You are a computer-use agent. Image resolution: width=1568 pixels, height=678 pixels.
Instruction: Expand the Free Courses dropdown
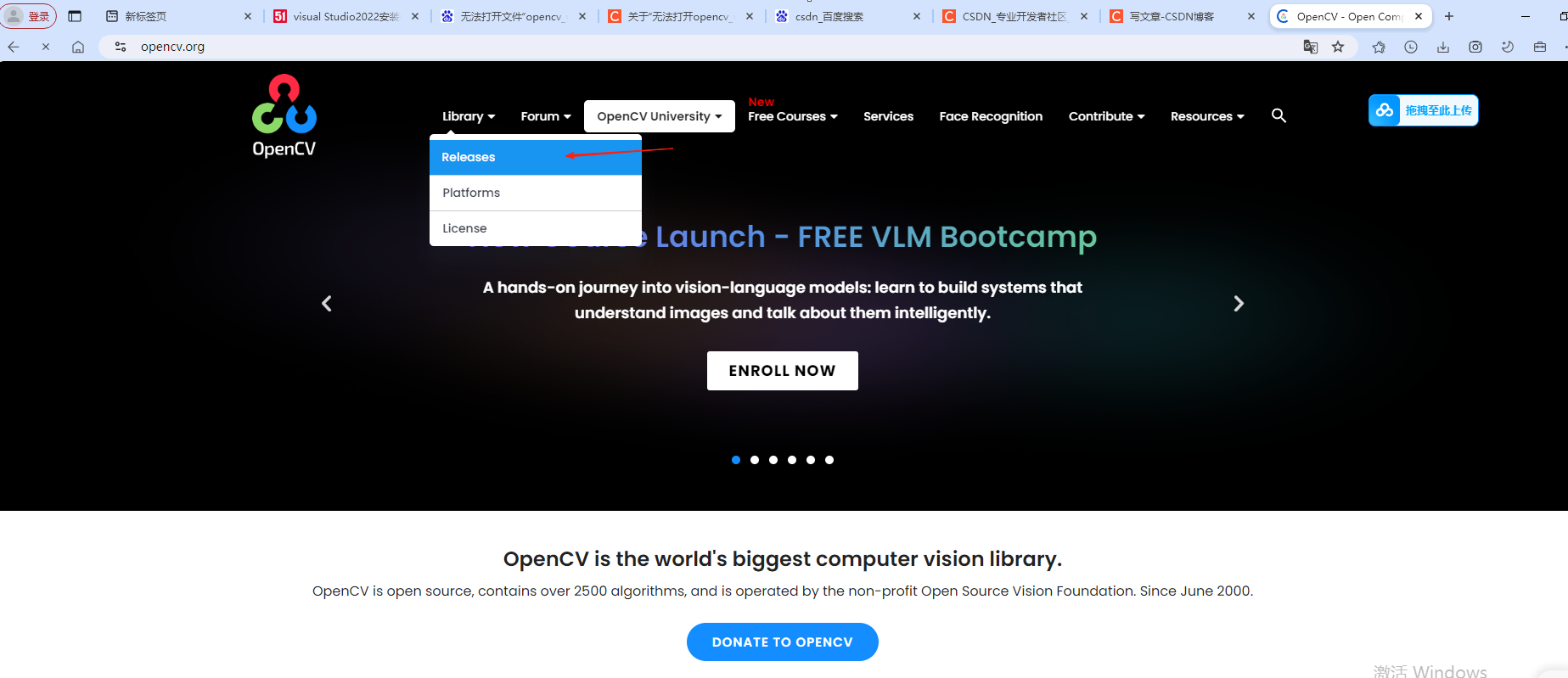tap(793, 116)
